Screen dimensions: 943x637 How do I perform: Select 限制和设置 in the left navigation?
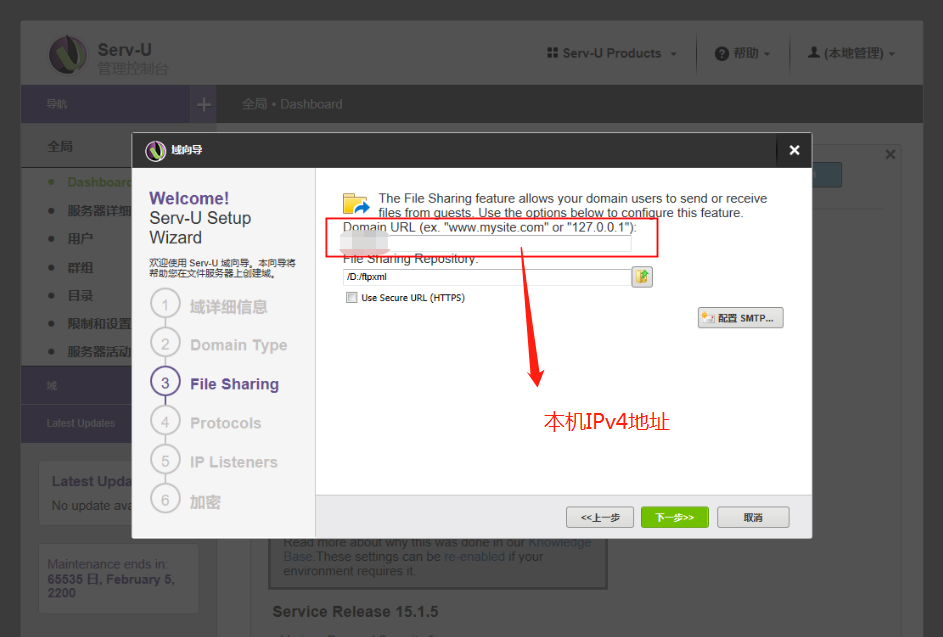pos(99,324)
